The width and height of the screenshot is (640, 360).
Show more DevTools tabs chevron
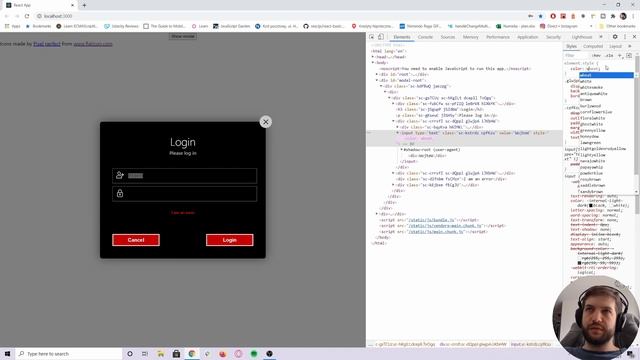click(600, 37)
